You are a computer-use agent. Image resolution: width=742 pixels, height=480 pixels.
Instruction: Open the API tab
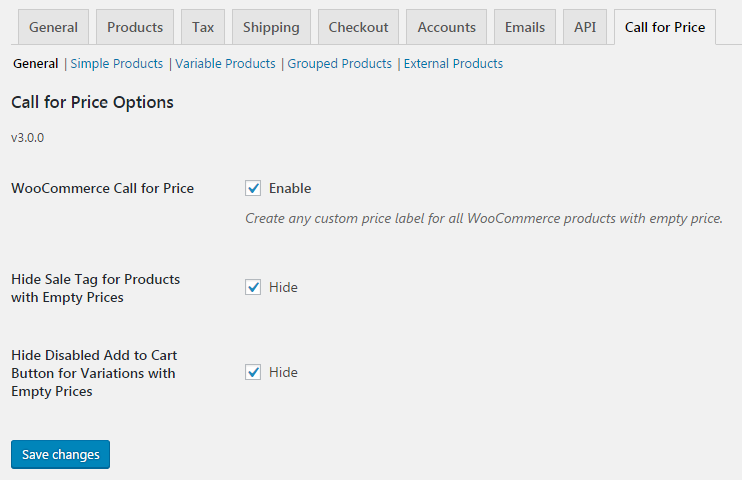tap(585, 27)
